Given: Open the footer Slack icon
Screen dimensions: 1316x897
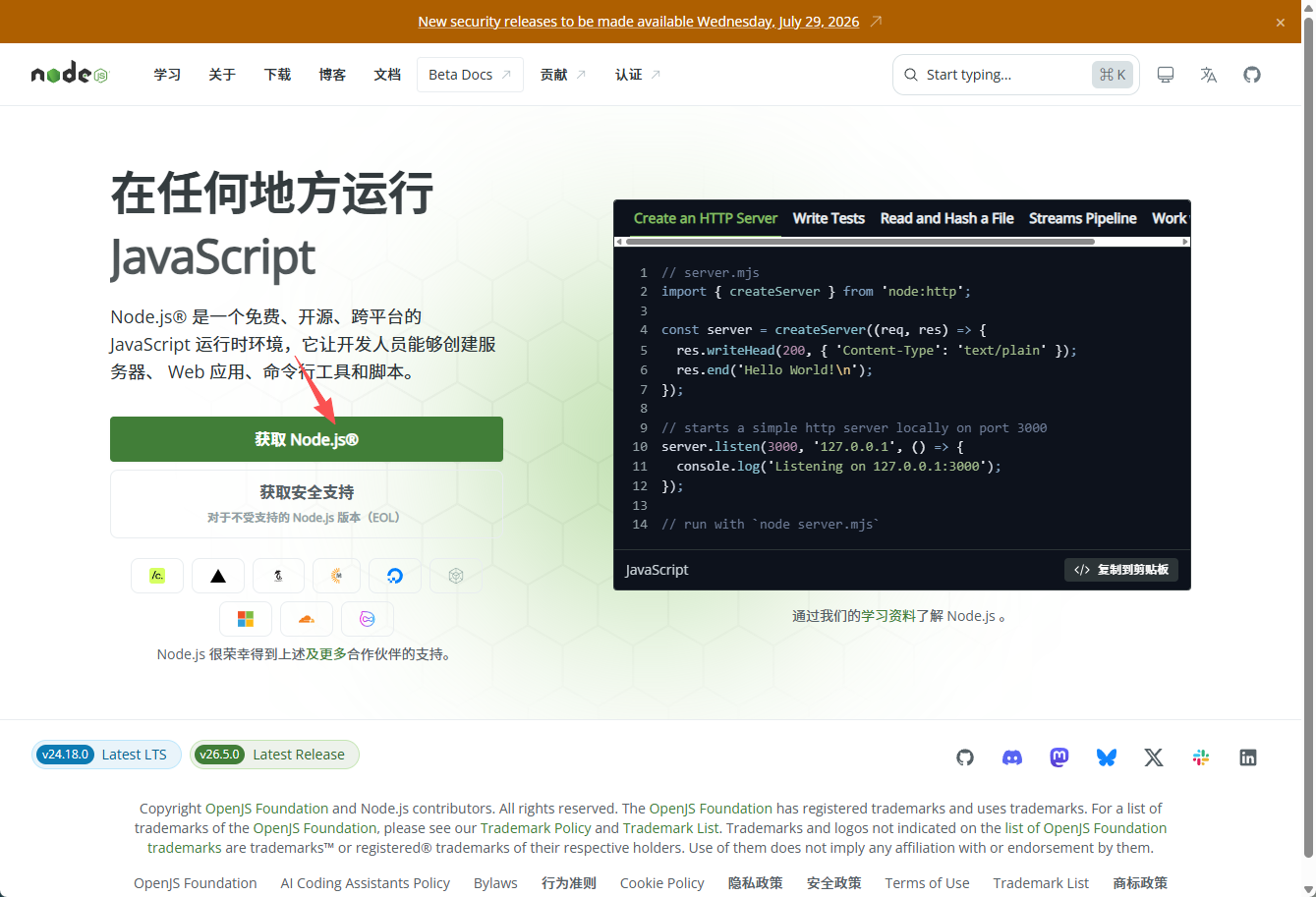Looking at the screenshot, I should [x=1201, y=757].
